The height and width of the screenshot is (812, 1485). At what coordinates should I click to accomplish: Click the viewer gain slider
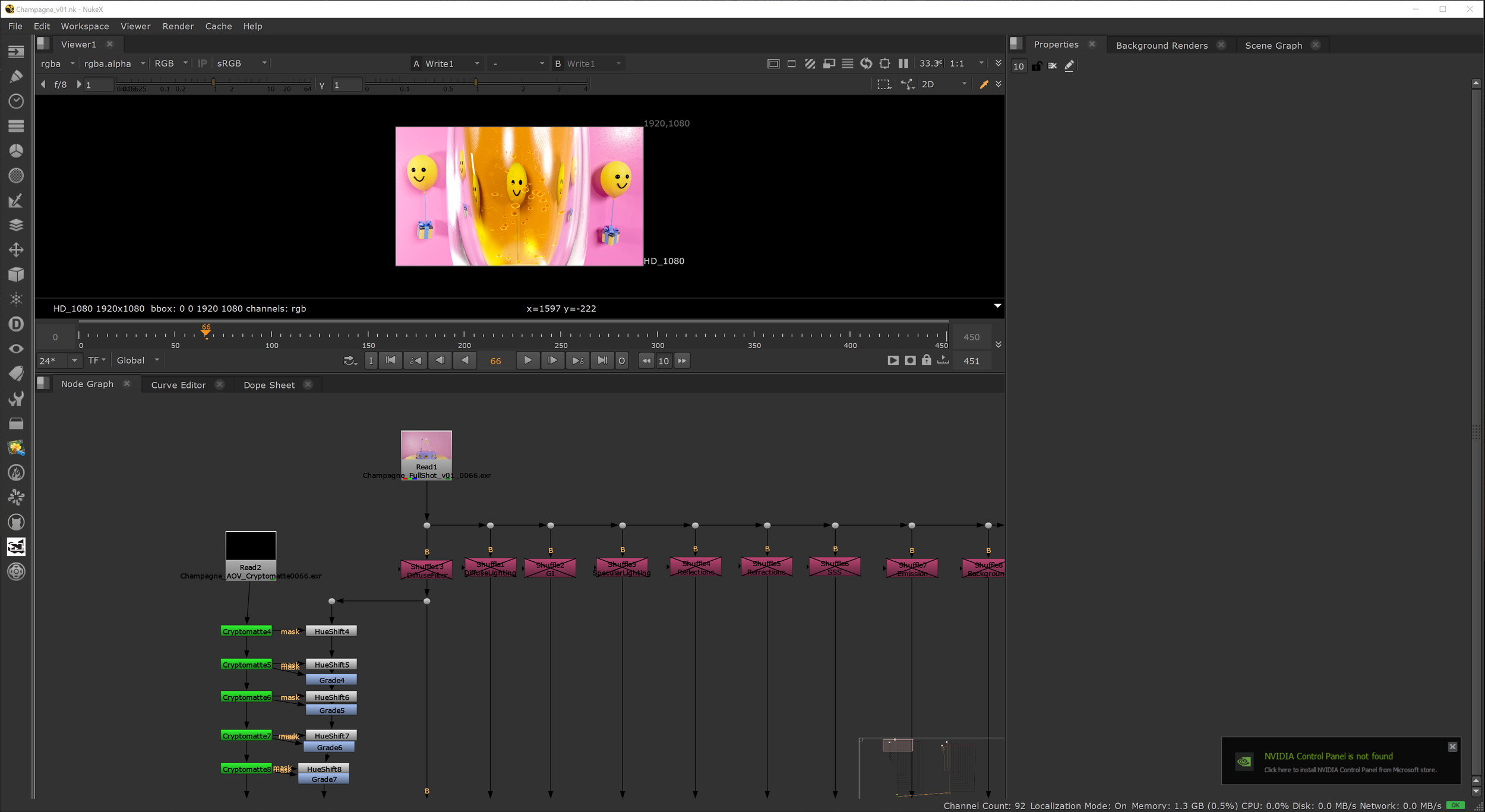click(214, 83)
